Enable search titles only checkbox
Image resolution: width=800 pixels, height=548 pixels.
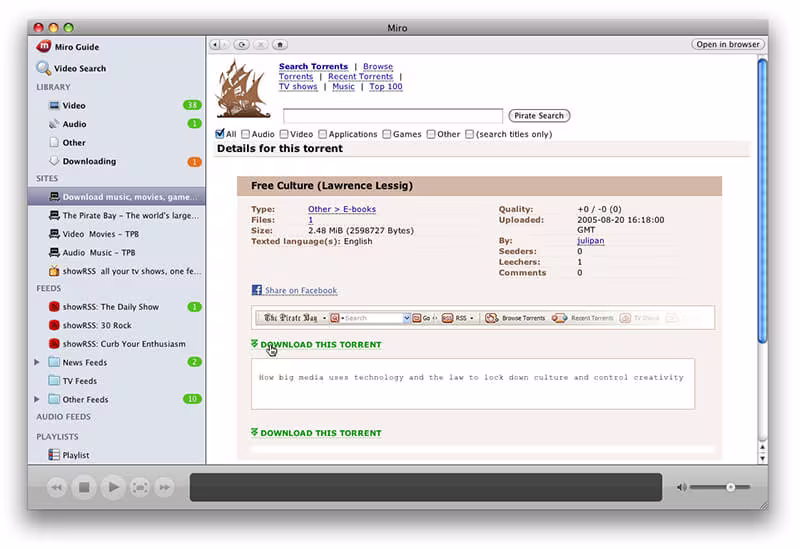pyautogui.click(x=469, y=134)
